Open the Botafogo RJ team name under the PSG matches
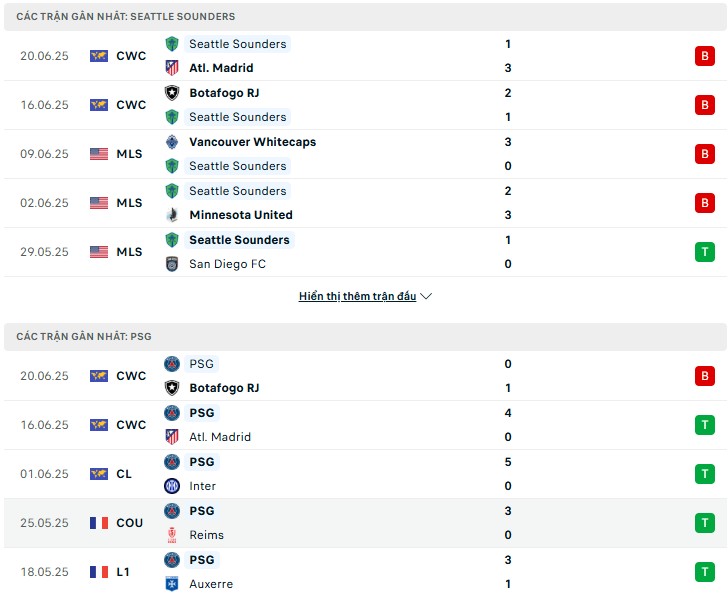The height and width of the screenshot is (595, 728). pos(224,388)
